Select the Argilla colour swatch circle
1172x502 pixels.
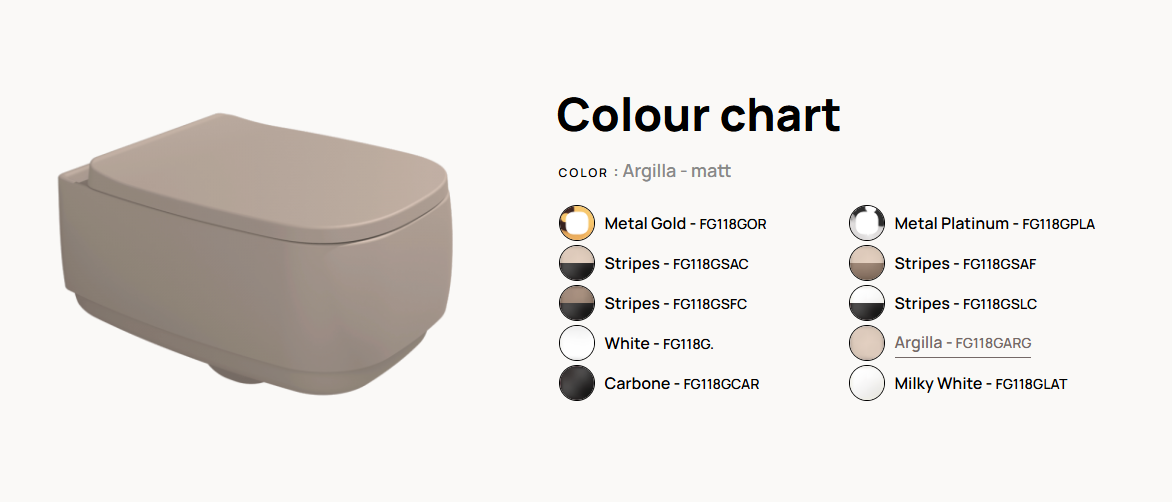click(x=866, y=344)
